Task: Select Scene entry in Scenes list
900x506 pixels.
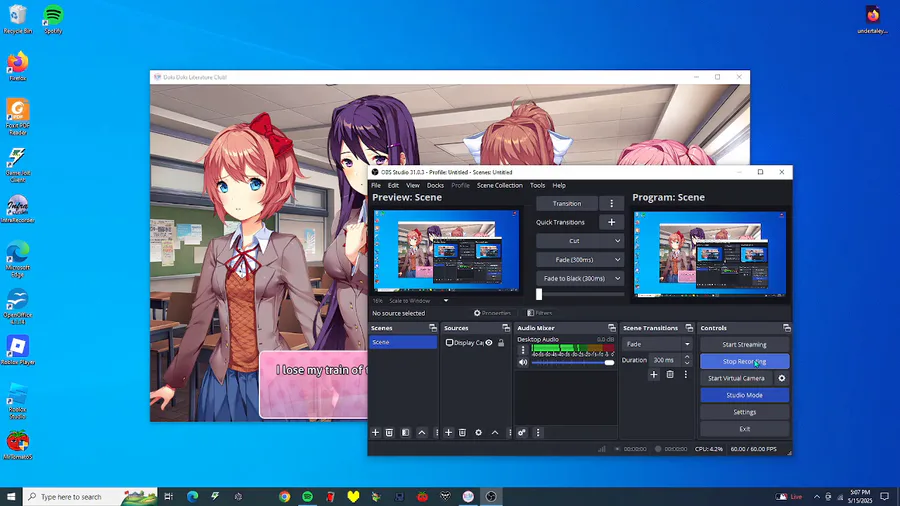Action: tap(403, 342)
